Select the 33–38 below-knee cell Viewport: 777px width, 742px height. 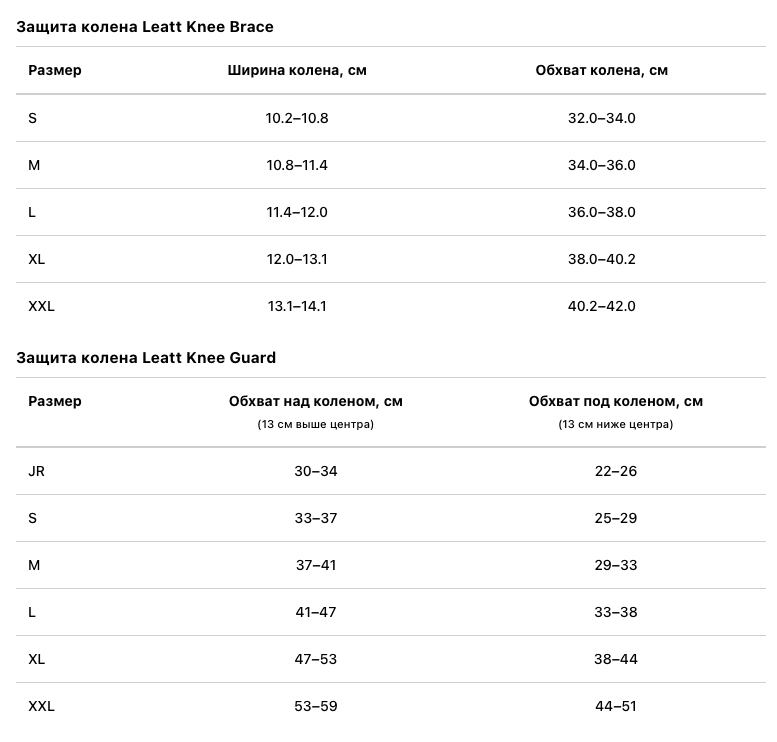[x=615, y=612]
